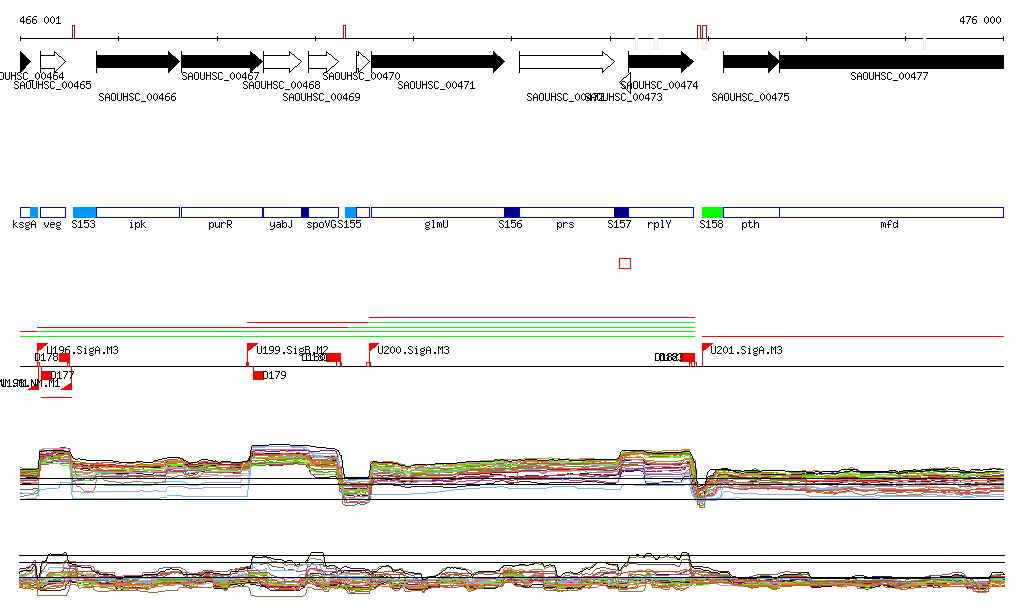Image resolution: width=1024 pixels, height=611 pixels.
Task: Click the dark blue S157 segment box
Action: [x=621, y=213]
